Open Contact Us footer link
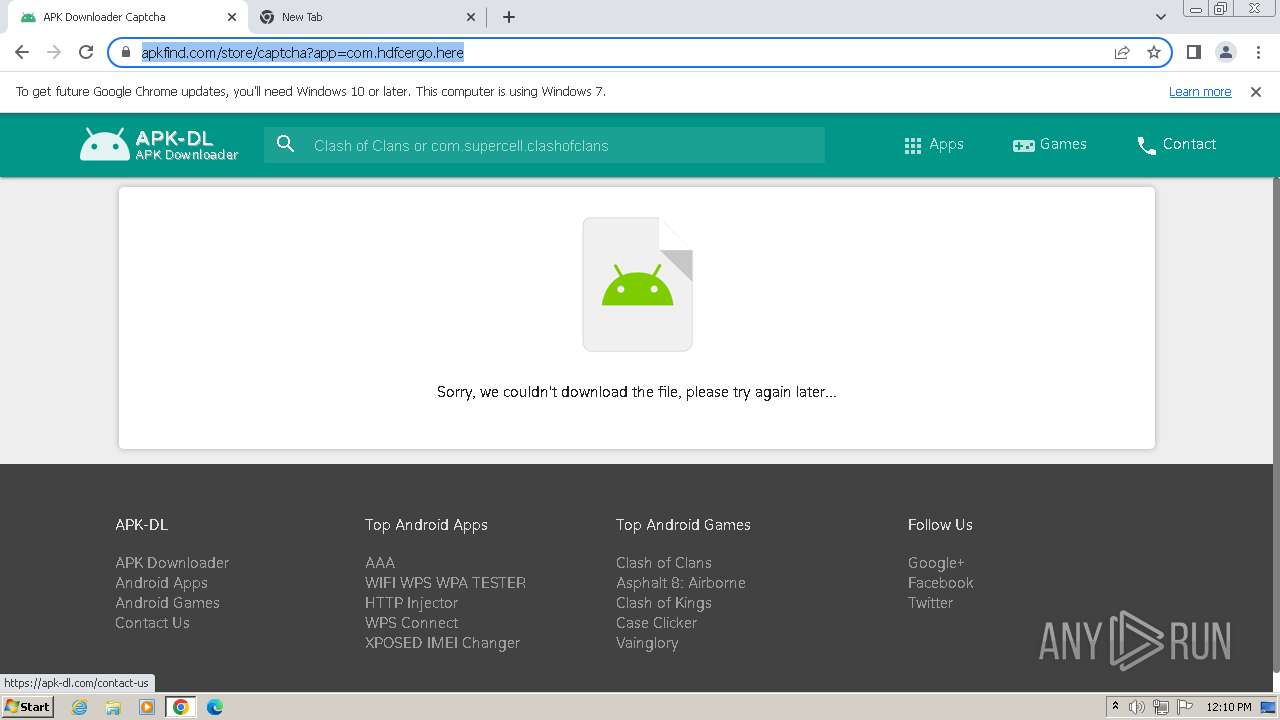 click(152, 623)
